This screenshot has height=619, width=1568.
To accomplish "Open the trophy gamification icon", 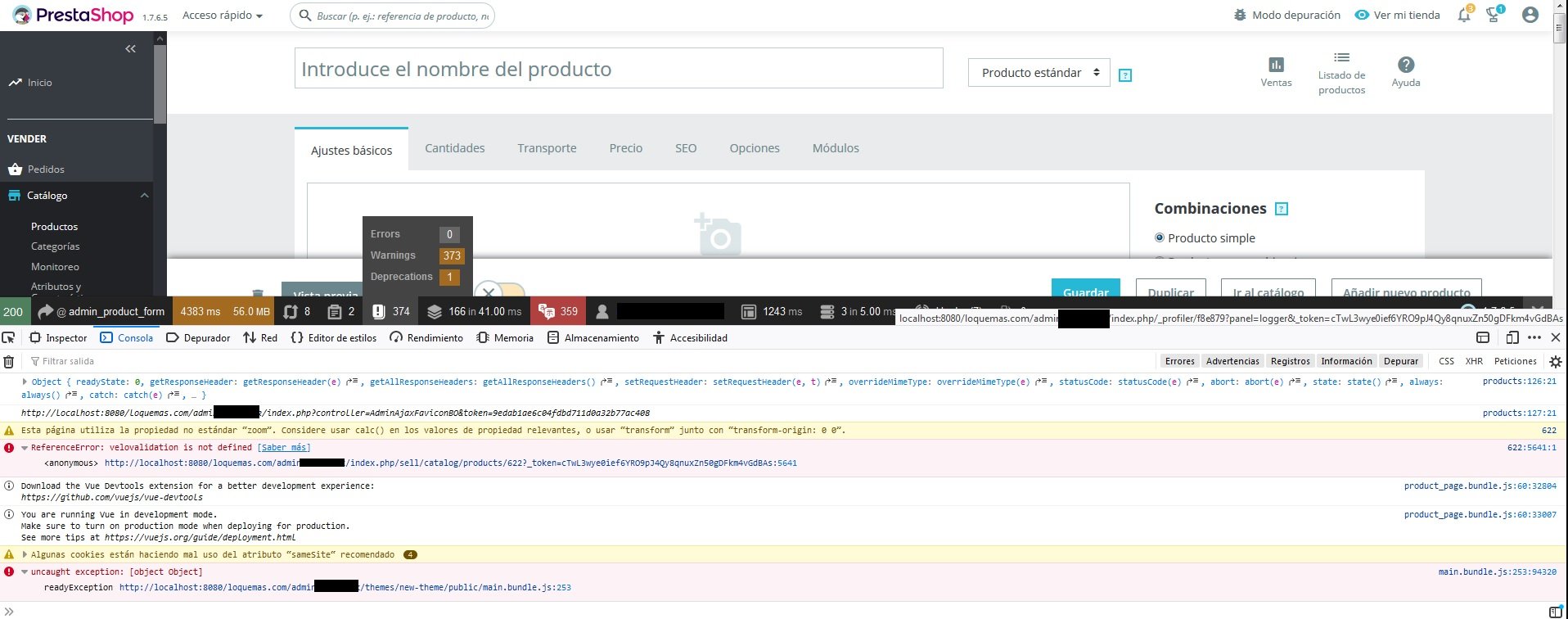I will click(1494, 15).
